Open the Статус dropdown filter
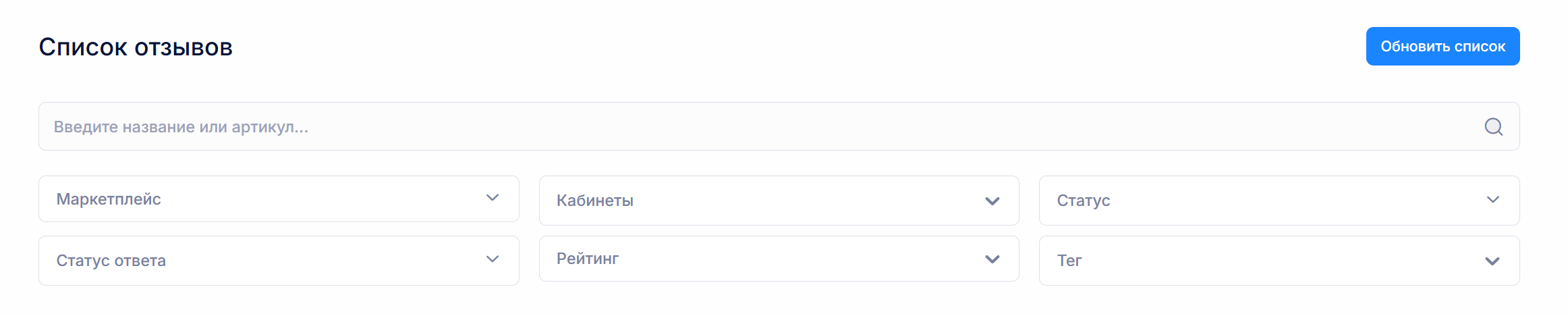Screen dimensions: 1568x316 [1279, 201]
